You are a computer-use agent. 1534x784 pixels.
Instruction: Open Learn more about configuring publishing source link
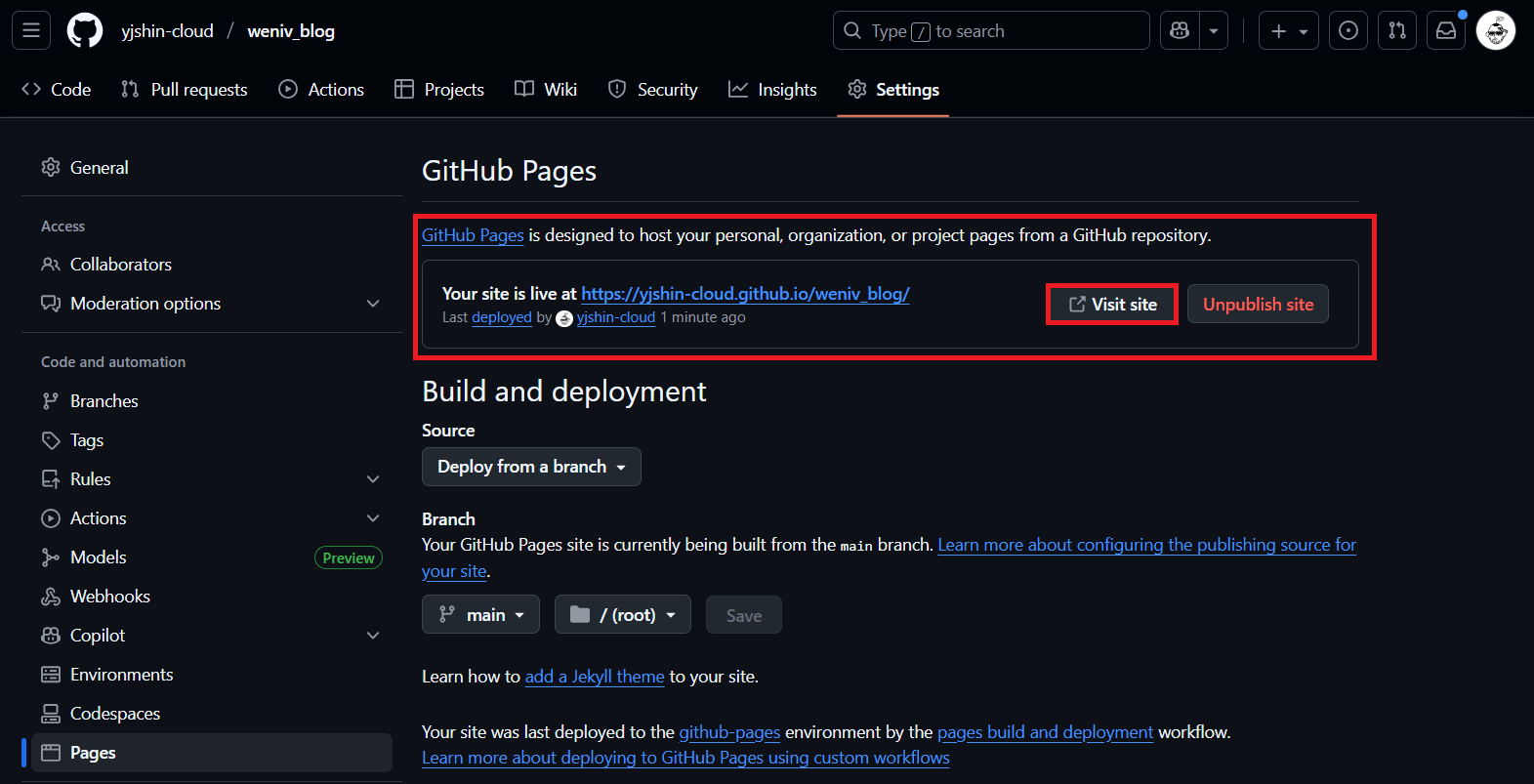pos(1146,545)
